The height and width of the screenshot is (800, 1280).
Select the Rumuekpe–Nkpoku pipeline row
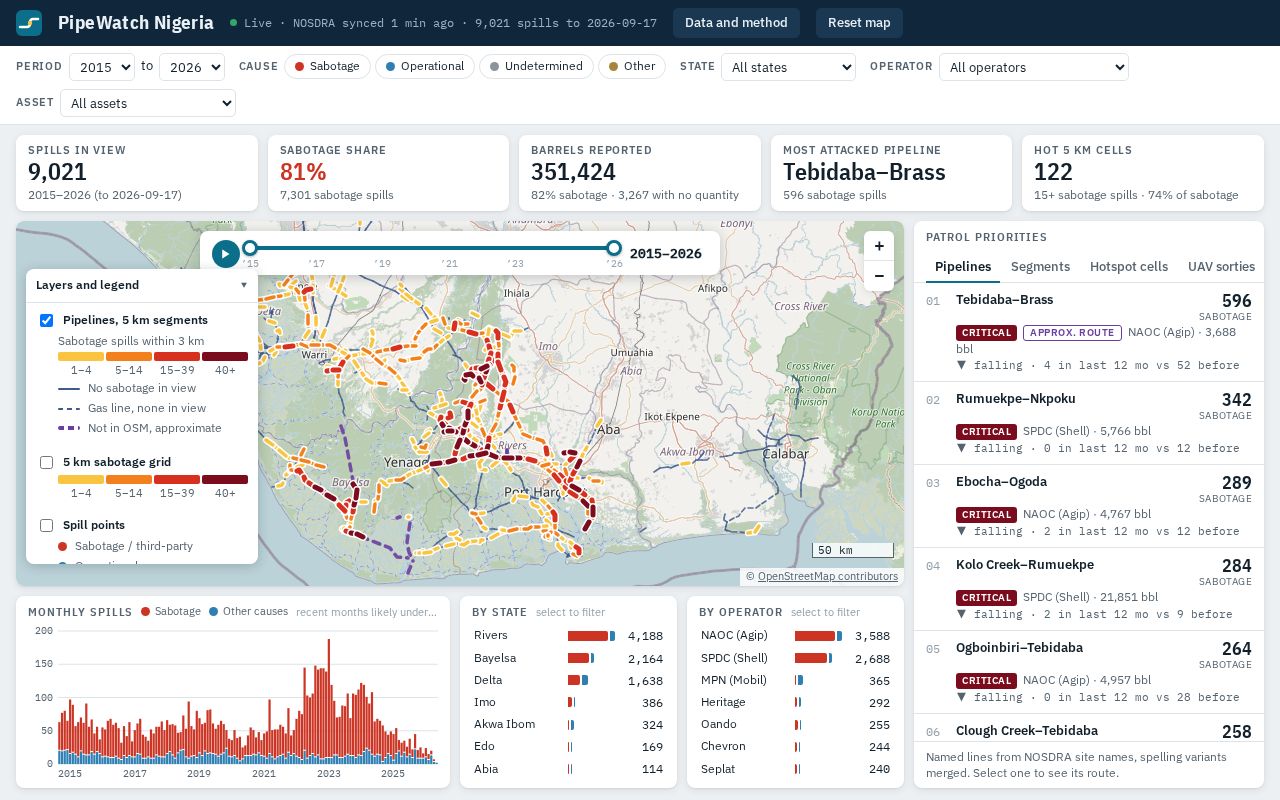point(1089,423)
